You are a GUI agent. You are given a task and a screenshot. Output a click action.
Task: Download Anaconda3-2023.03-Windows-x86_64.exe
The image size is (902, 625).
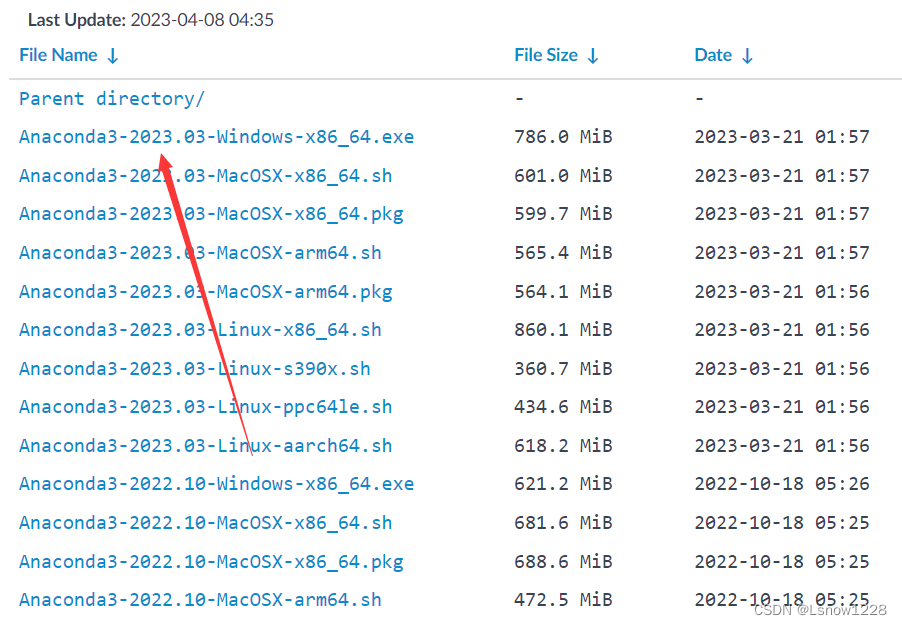[216, 137]
